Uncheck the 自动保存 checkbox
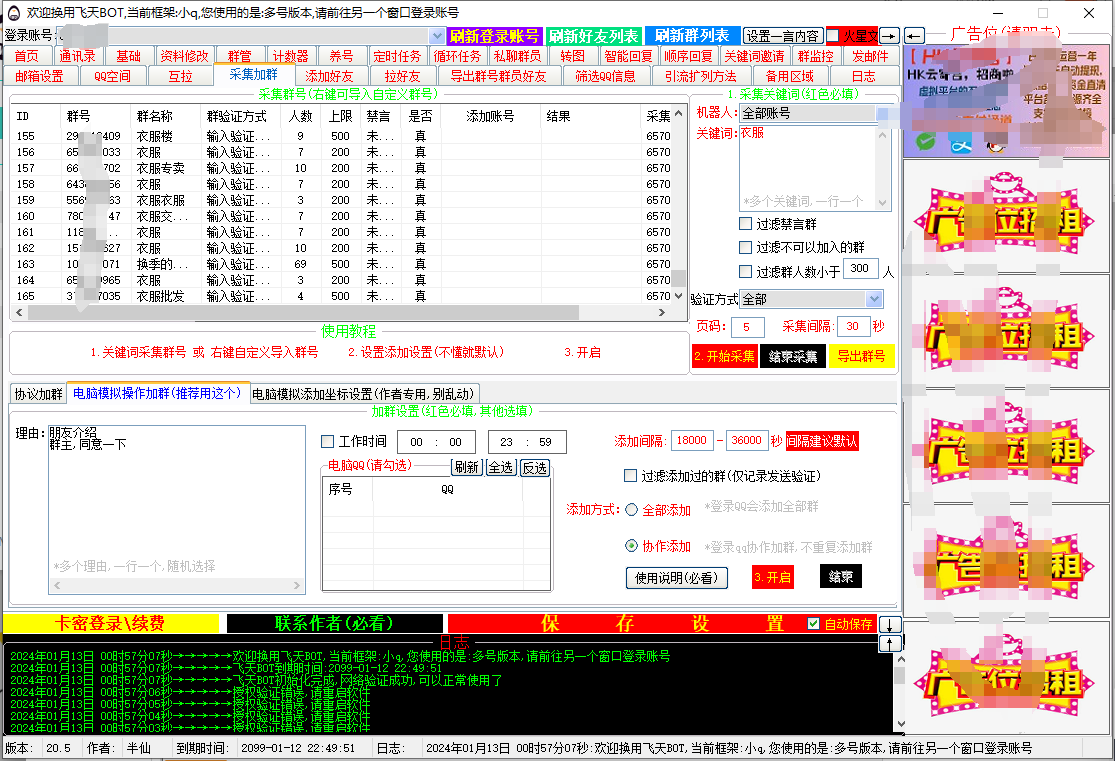Viewport: 1115px width, 761px height. tap(813, 624)
